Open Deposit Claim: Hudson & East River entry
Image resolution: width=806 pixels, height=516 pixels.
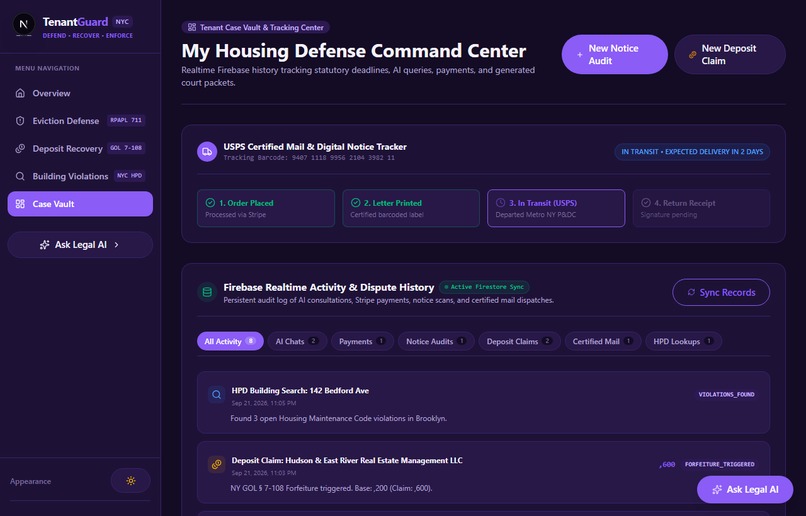483,472
